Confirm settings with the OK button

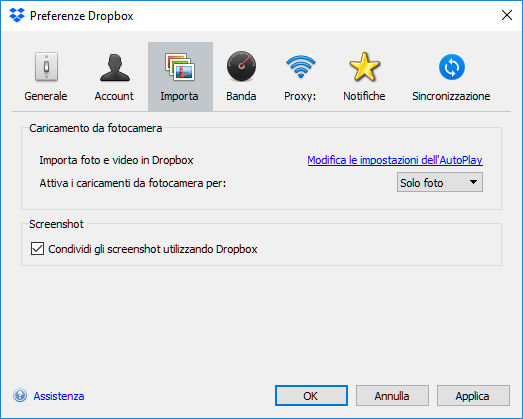[311, 396]
